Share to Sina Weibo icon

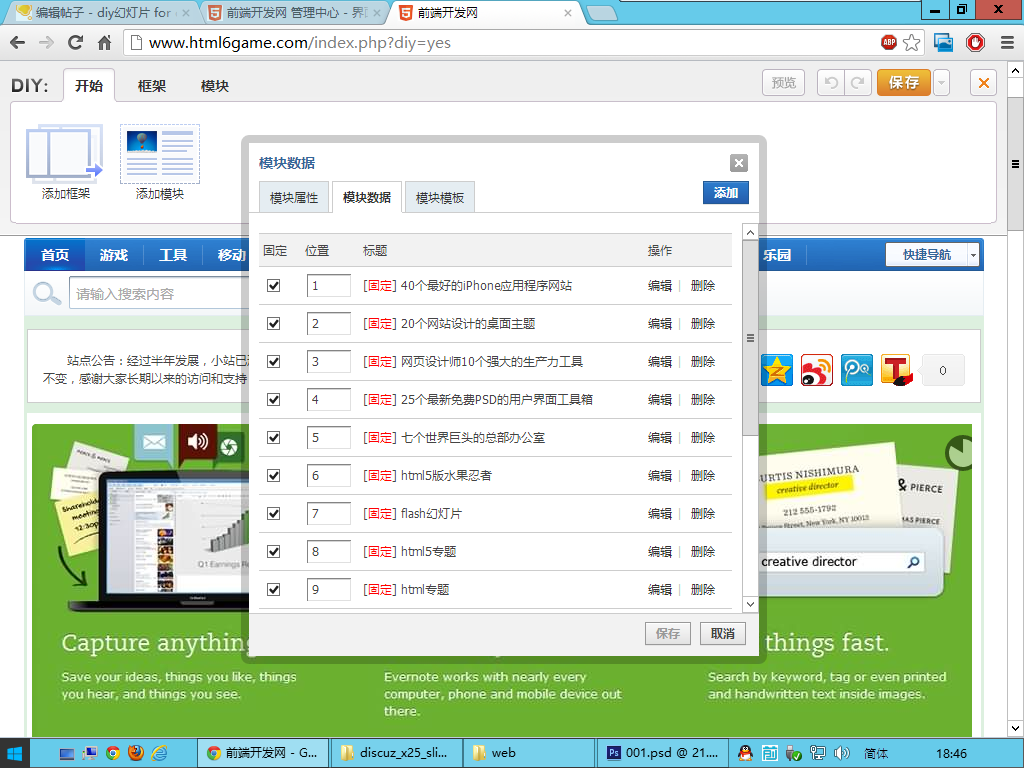[816, 370]
